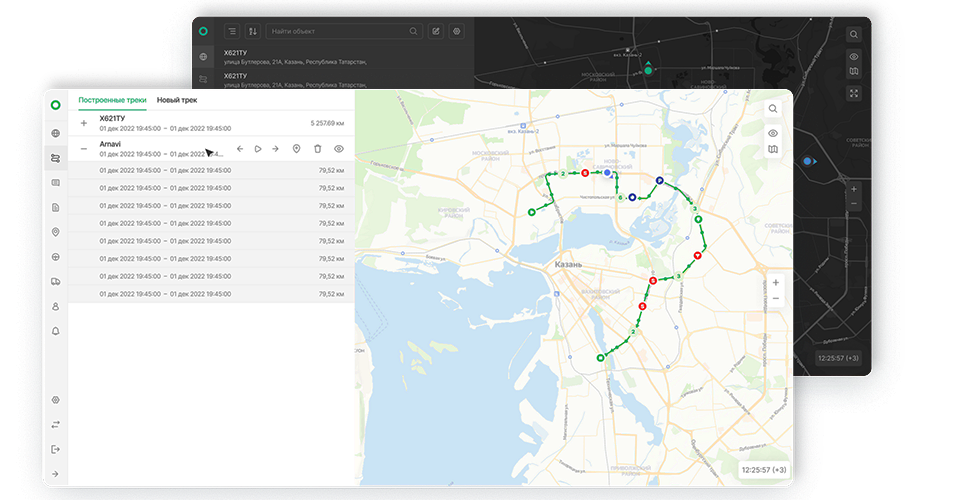The width and height of the screenshot is (960, 500).
Task: Switch to Новый трек tab
Action: (x=177, y=100)
